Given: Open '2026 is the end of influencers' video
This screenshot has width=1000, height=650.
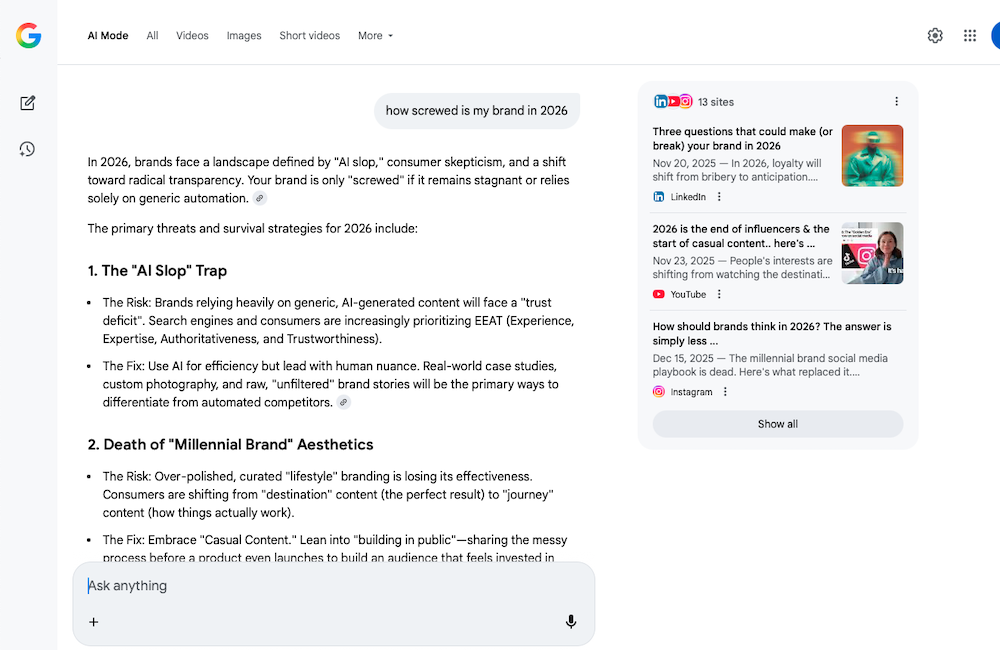Looking at the screenshot, I should point(740,236).
